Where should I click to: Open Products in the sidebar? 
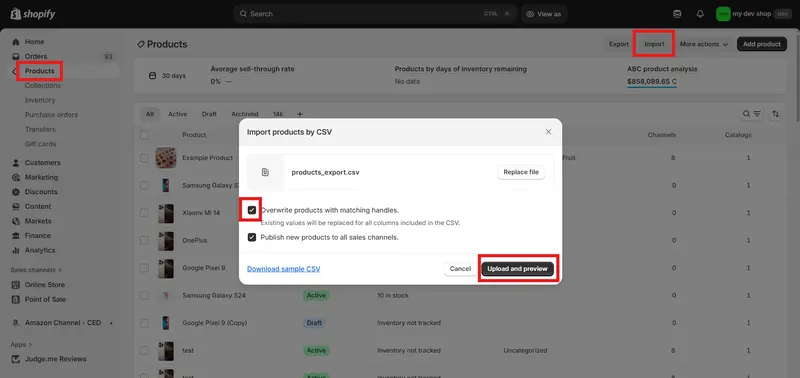(39, 71)
